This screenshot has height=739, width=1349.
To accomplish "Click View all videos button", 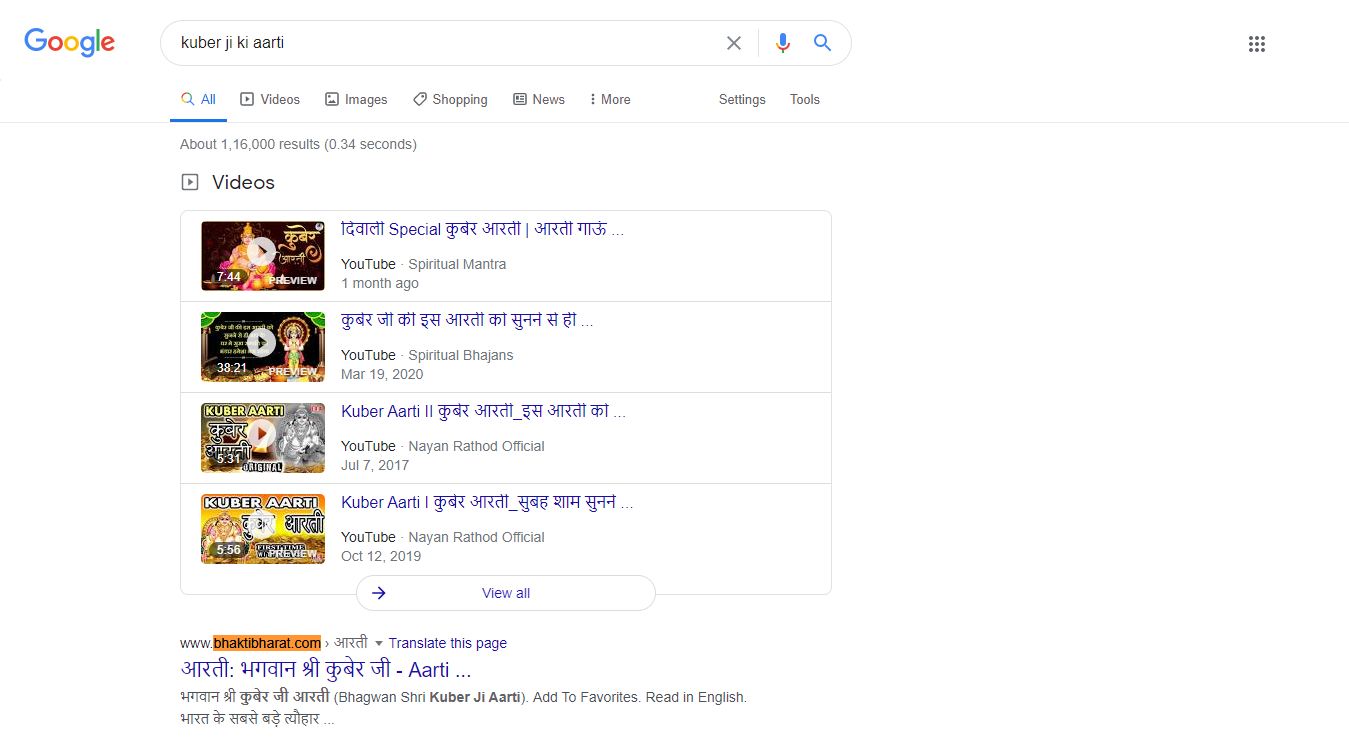I will (x=505, y=593).
